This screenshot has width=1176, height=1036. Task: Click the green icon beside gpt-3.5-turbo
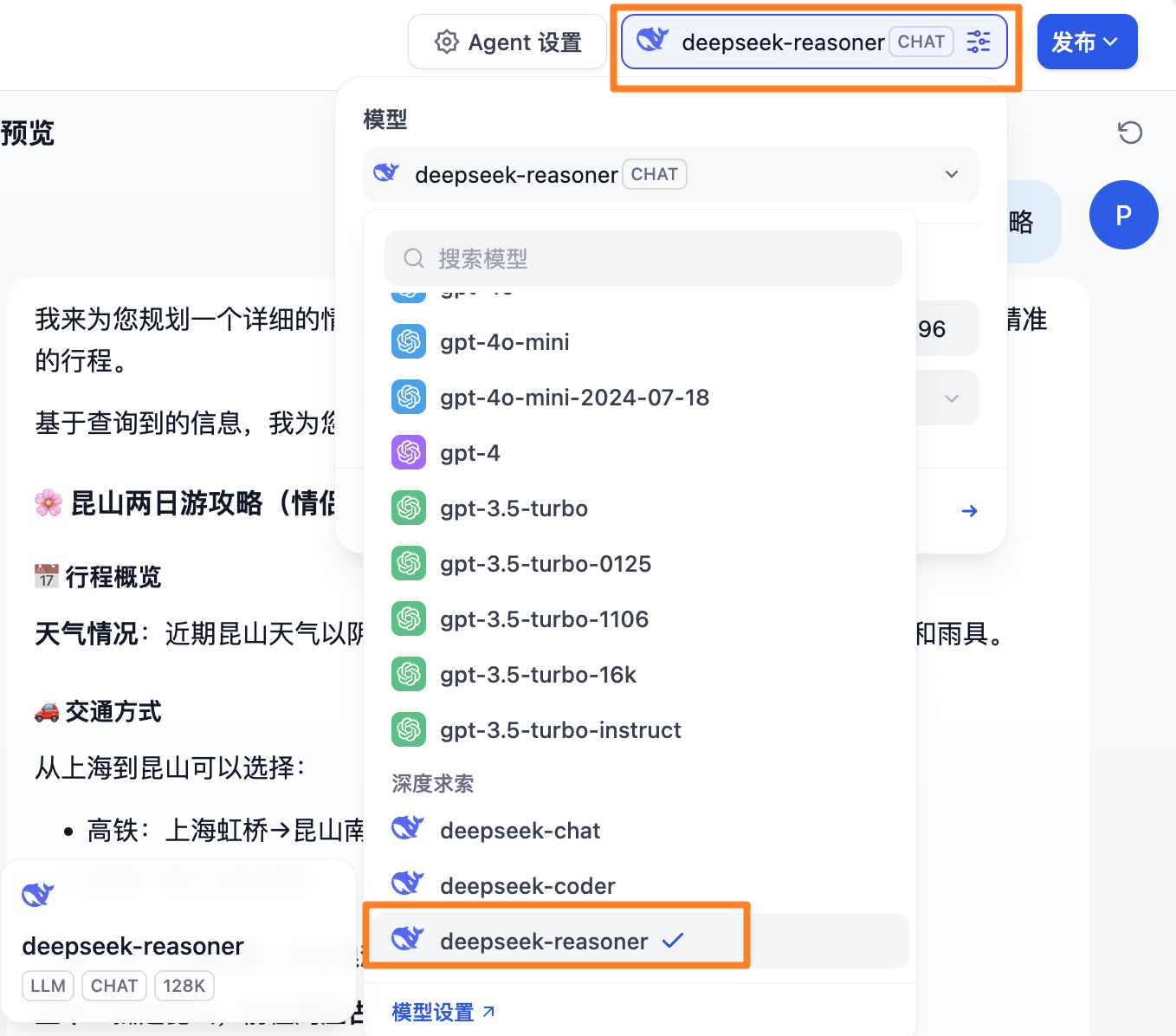409,508
